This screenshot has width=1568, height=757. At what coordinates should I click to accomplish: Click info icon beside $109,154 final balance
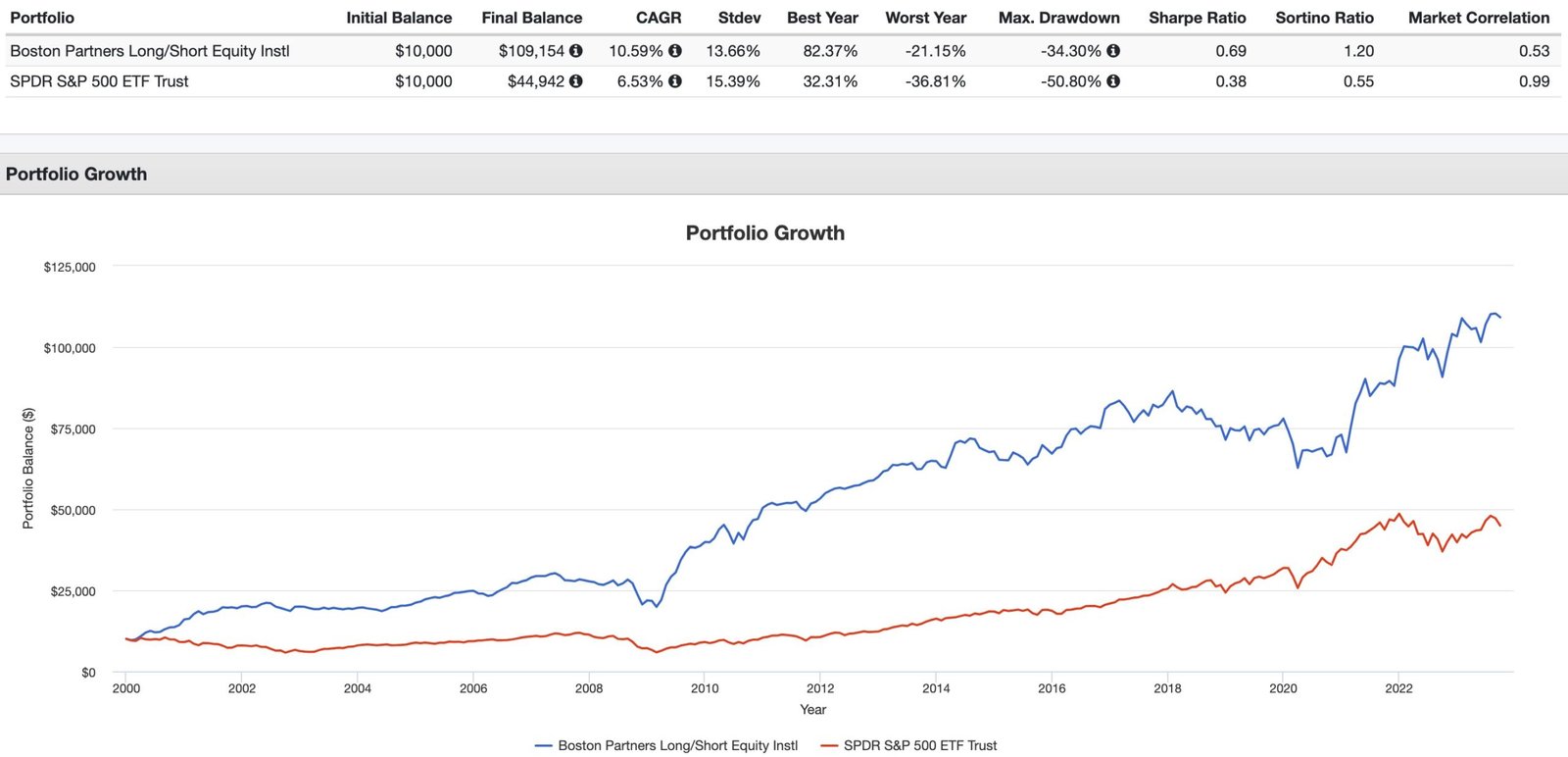tap(575, 51)
